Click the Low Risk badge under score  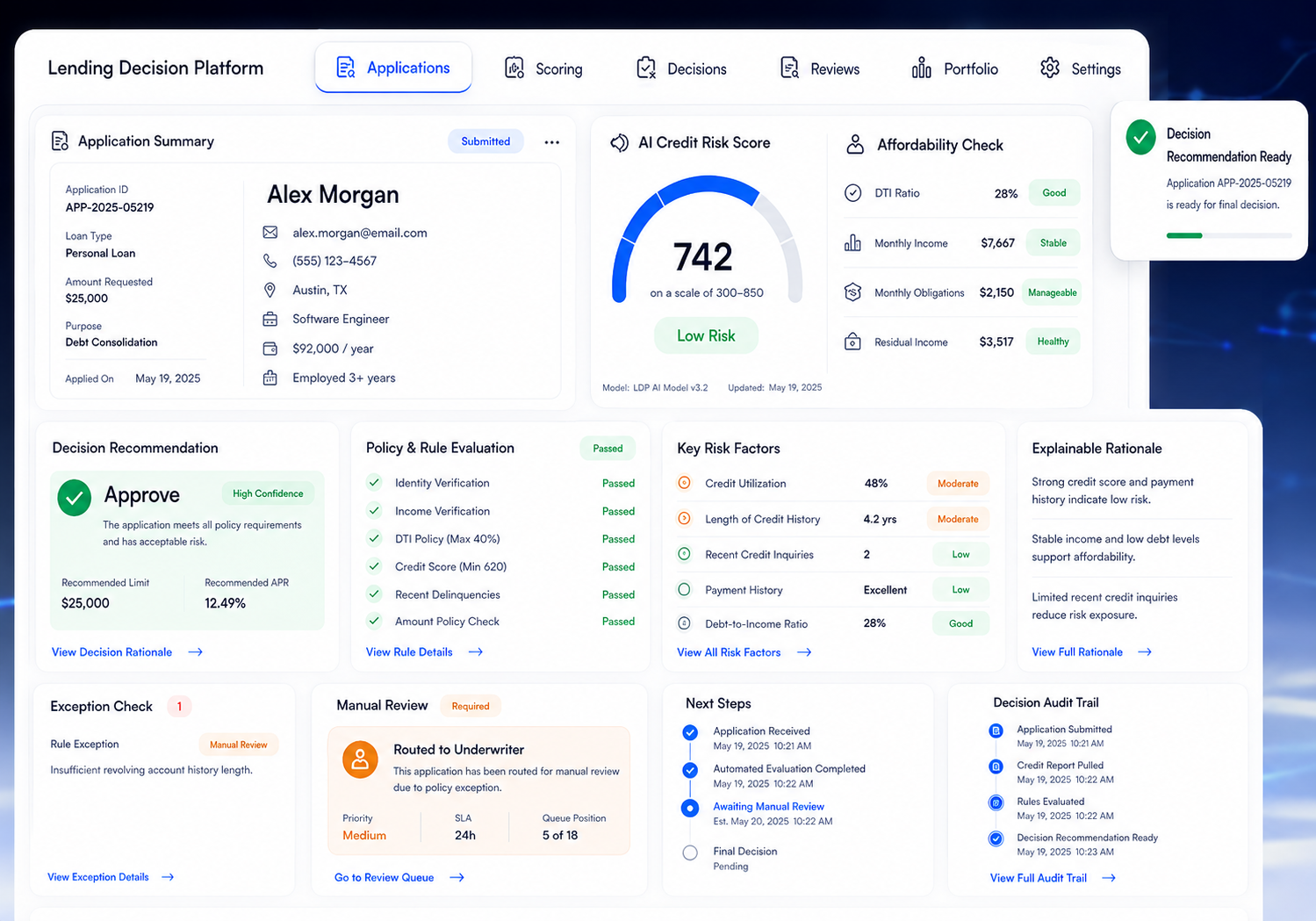706,335
